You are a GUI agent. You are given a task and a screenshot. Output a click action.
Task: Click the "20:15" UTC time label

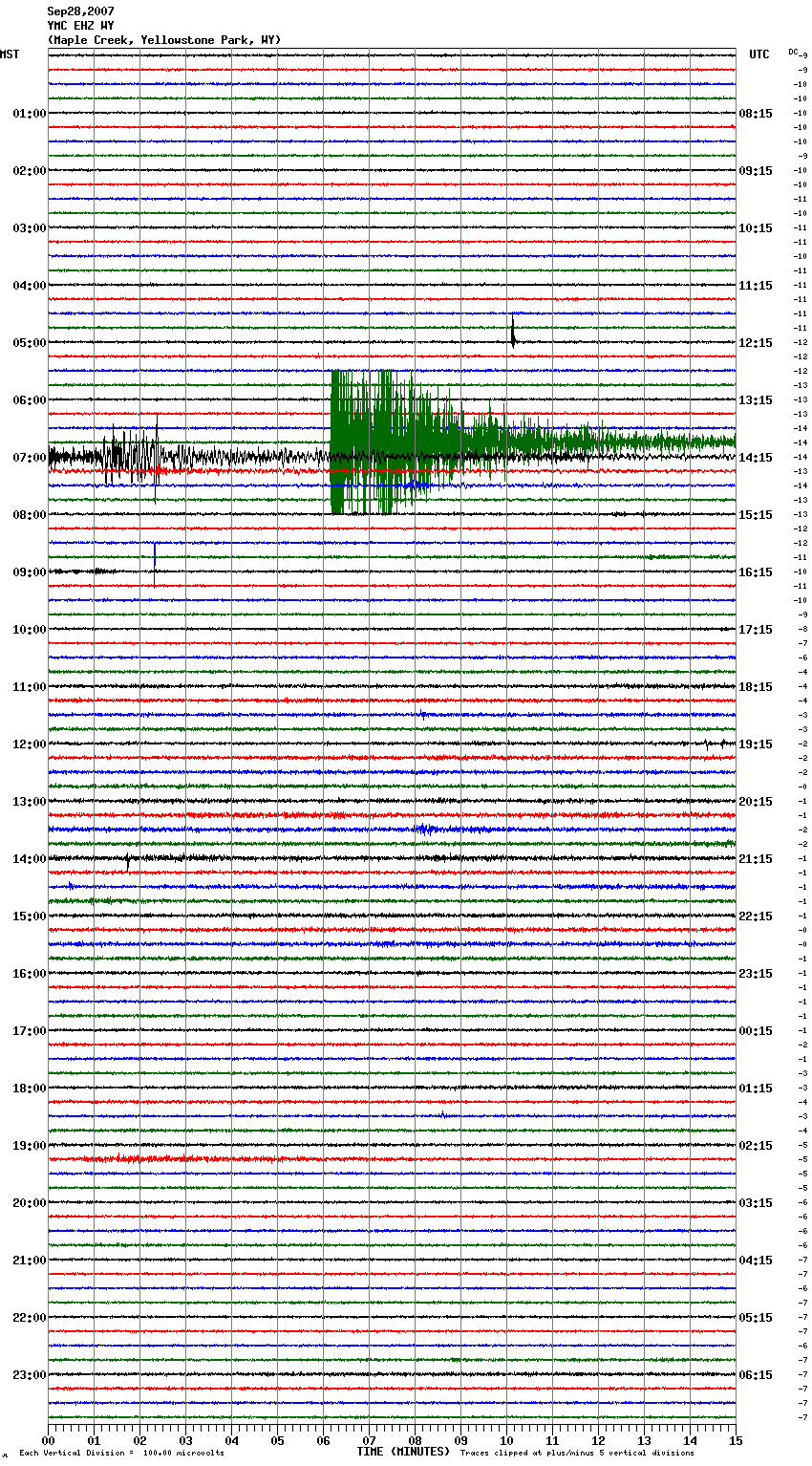coord(756,802)
